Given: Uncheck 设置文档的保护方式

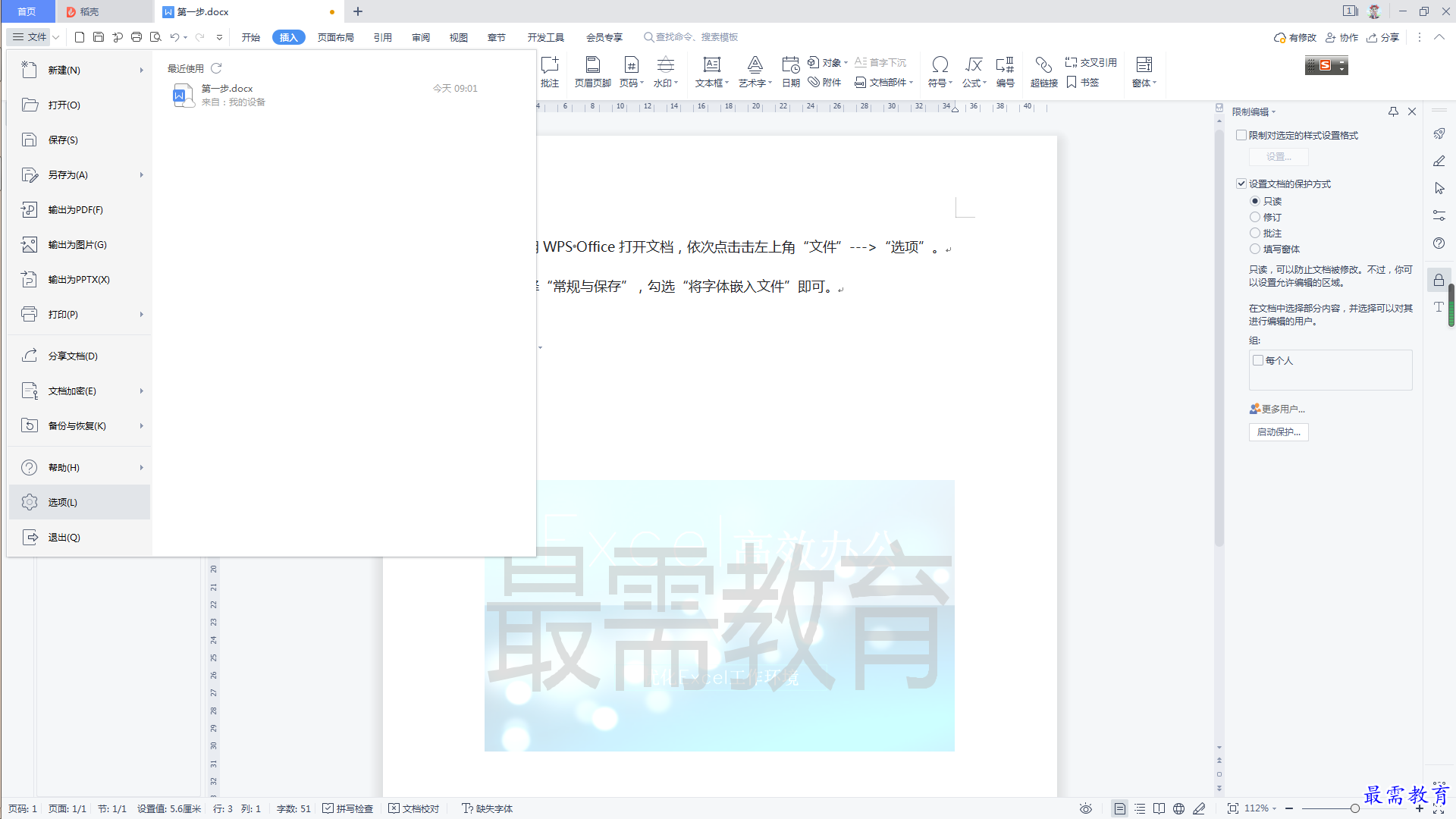Looking at the screenshot, I should pos(1241,184).
